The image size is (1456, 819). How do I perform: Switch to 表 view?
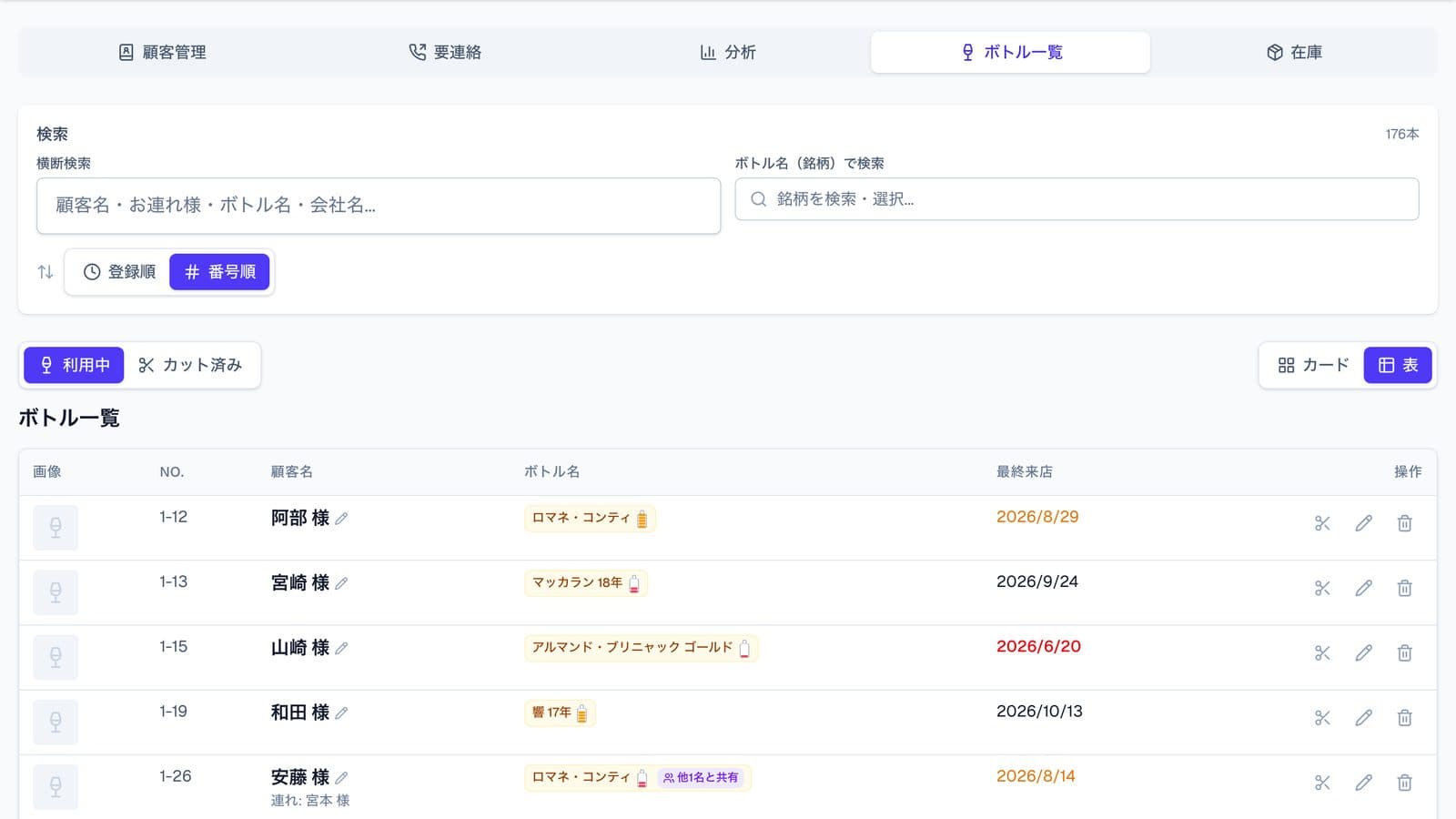point(1398,365)
